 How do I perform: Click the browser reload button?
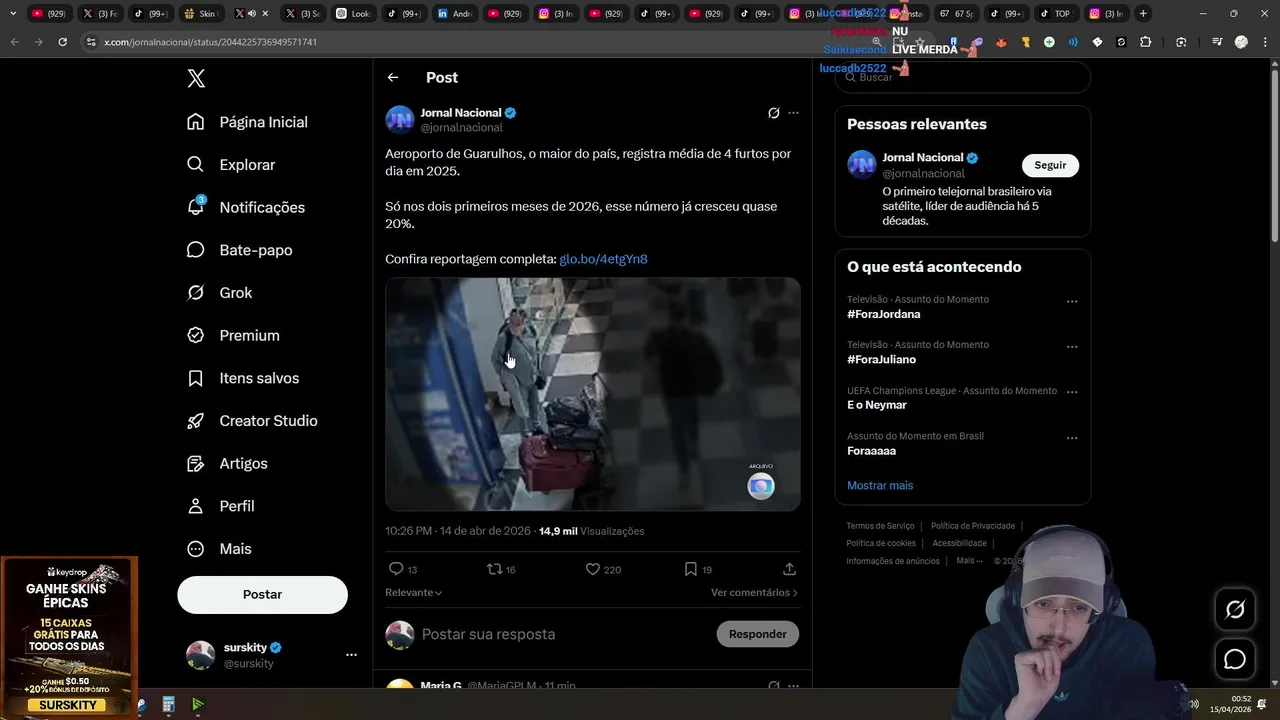(62, 42)
